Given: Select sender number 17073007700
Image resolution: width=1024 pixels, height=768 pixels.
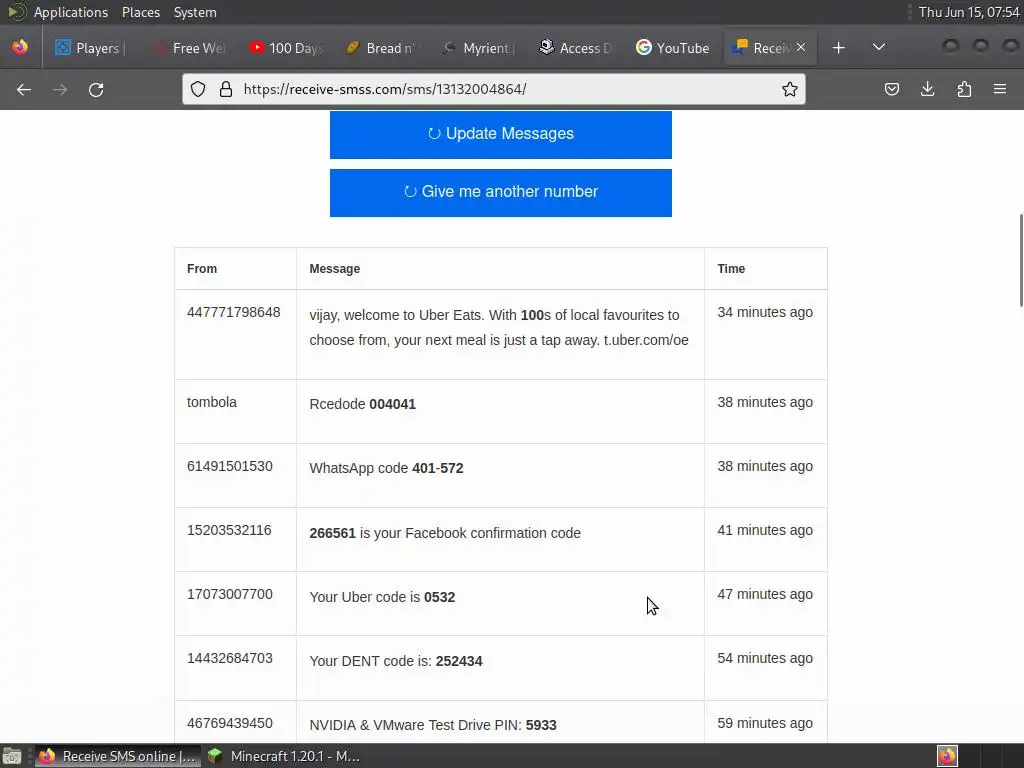Looking at the screenshot, I should click(x=229, y=594).
